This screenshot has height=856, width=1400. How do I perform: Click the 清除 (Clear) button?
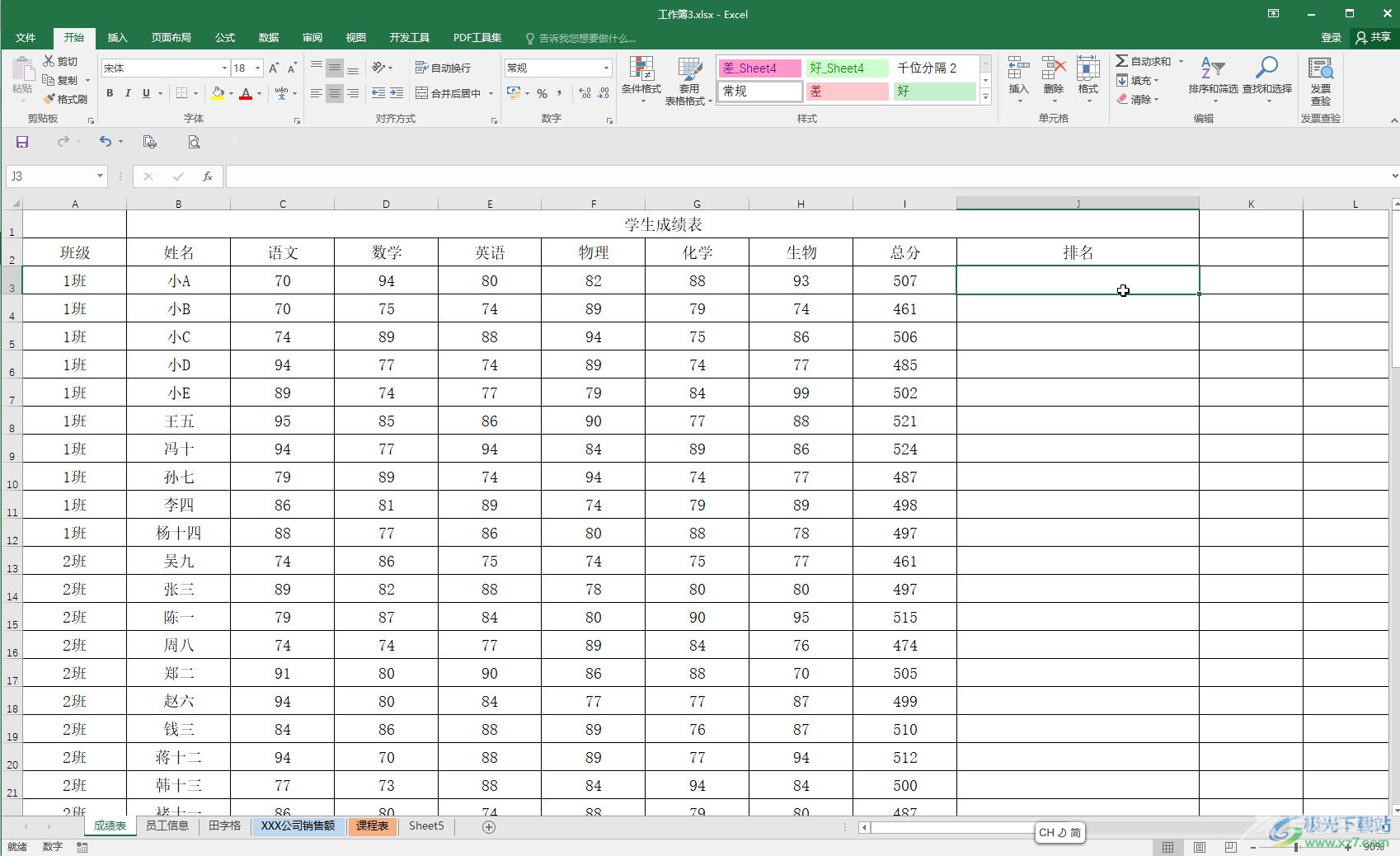1139,99
